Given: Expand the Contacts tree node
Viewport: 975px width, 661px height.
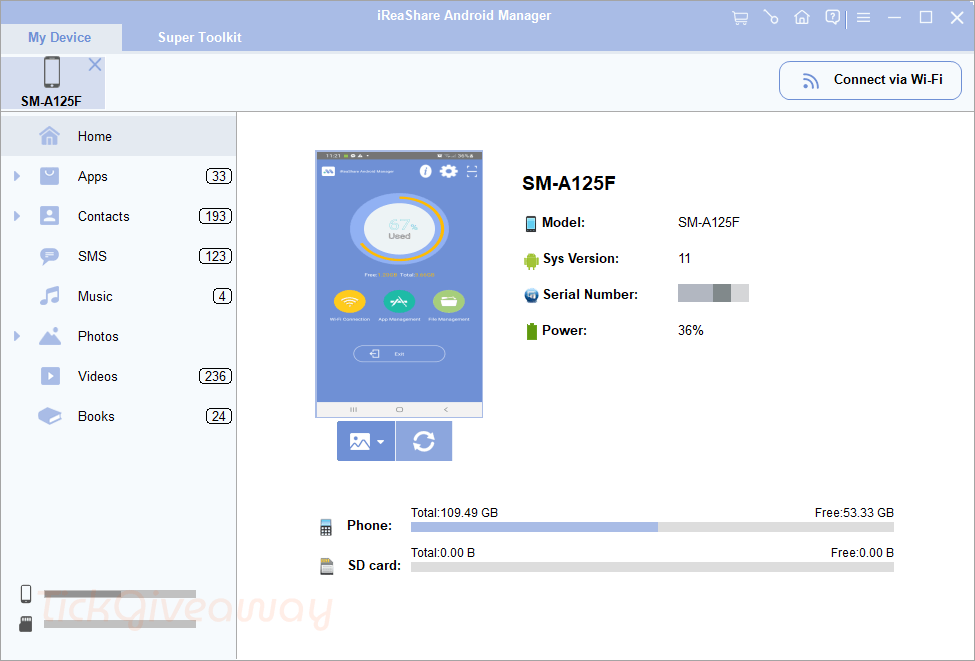Looking at the screenshot, I should tap(17, 216).
